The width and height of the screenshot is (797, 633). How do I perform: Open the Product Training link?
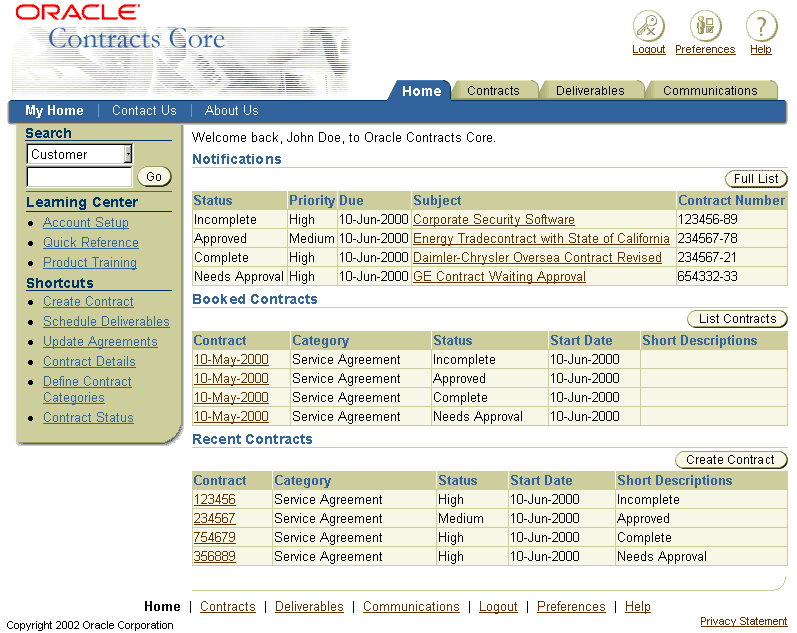pos(90,262)
